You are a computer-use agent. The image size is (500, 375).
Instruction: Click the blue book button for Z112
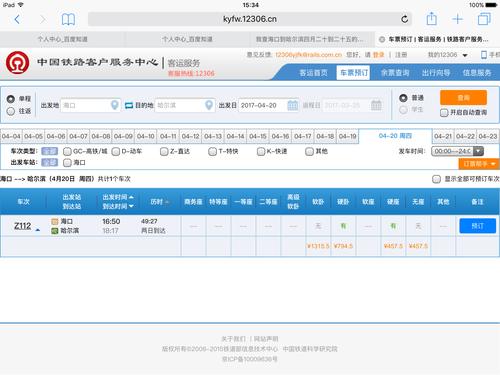click(x=477, y=226)
